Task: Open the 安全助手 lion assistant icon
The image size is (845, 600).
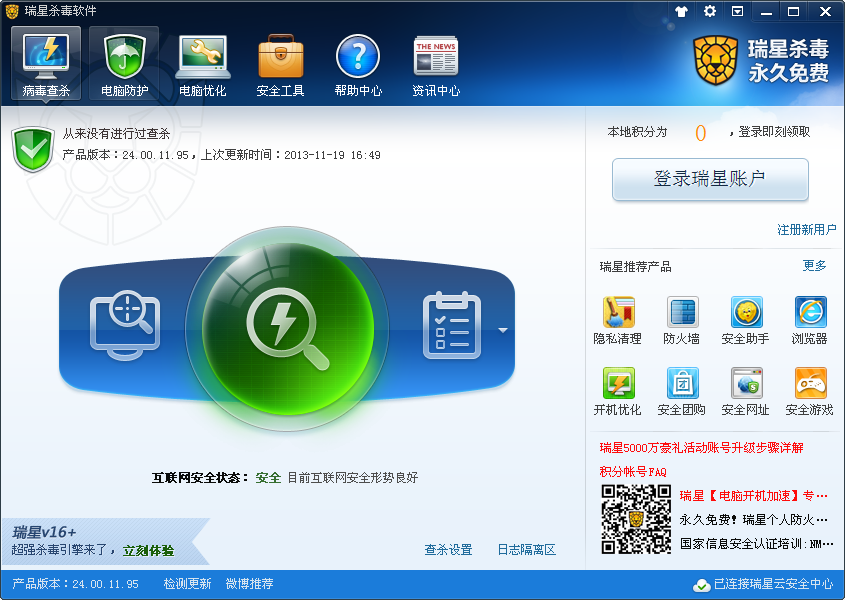Action: click(746, 312)
